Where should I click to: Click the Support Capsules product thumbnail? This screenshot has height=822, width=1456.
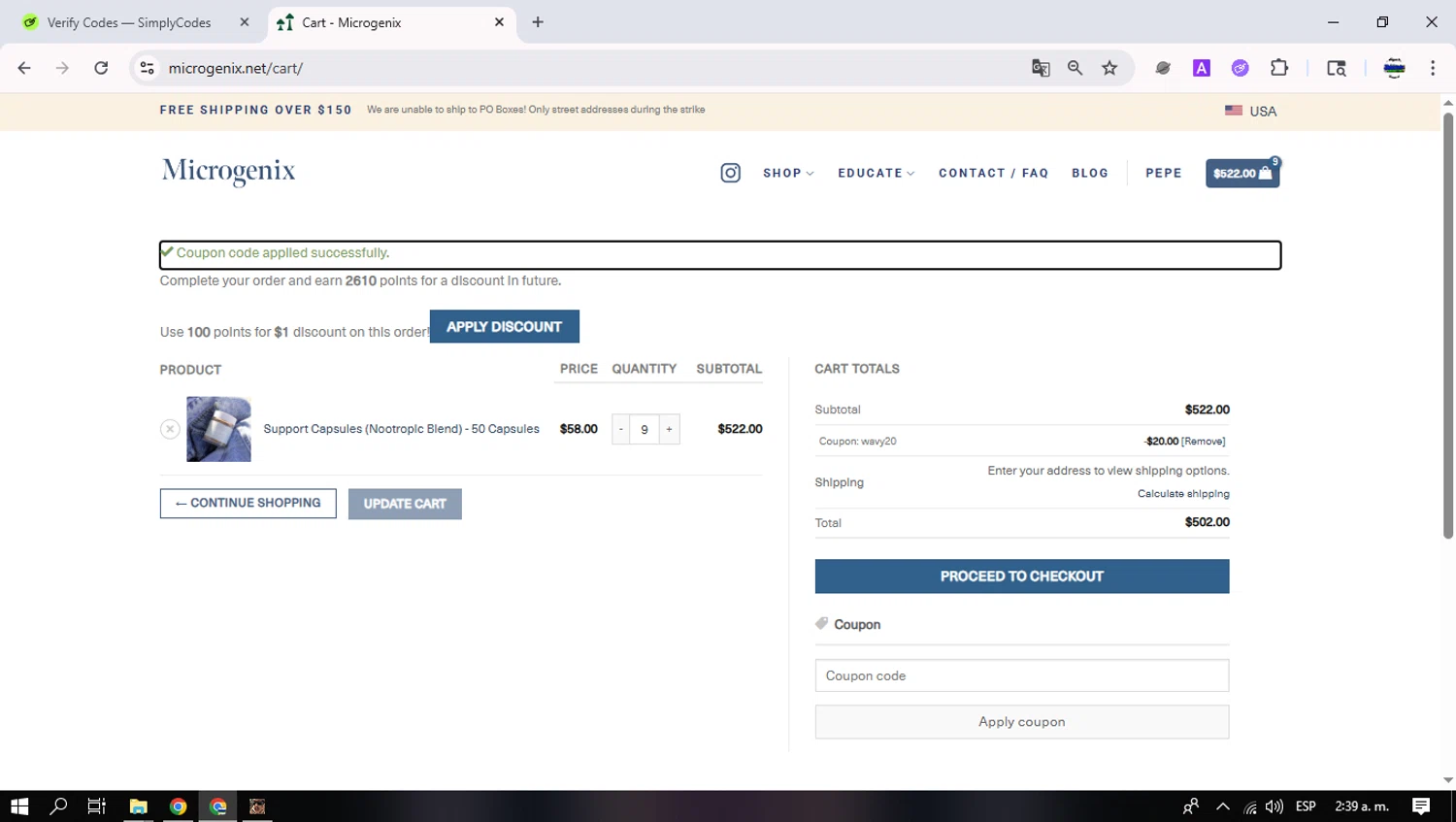pos(218,429)
